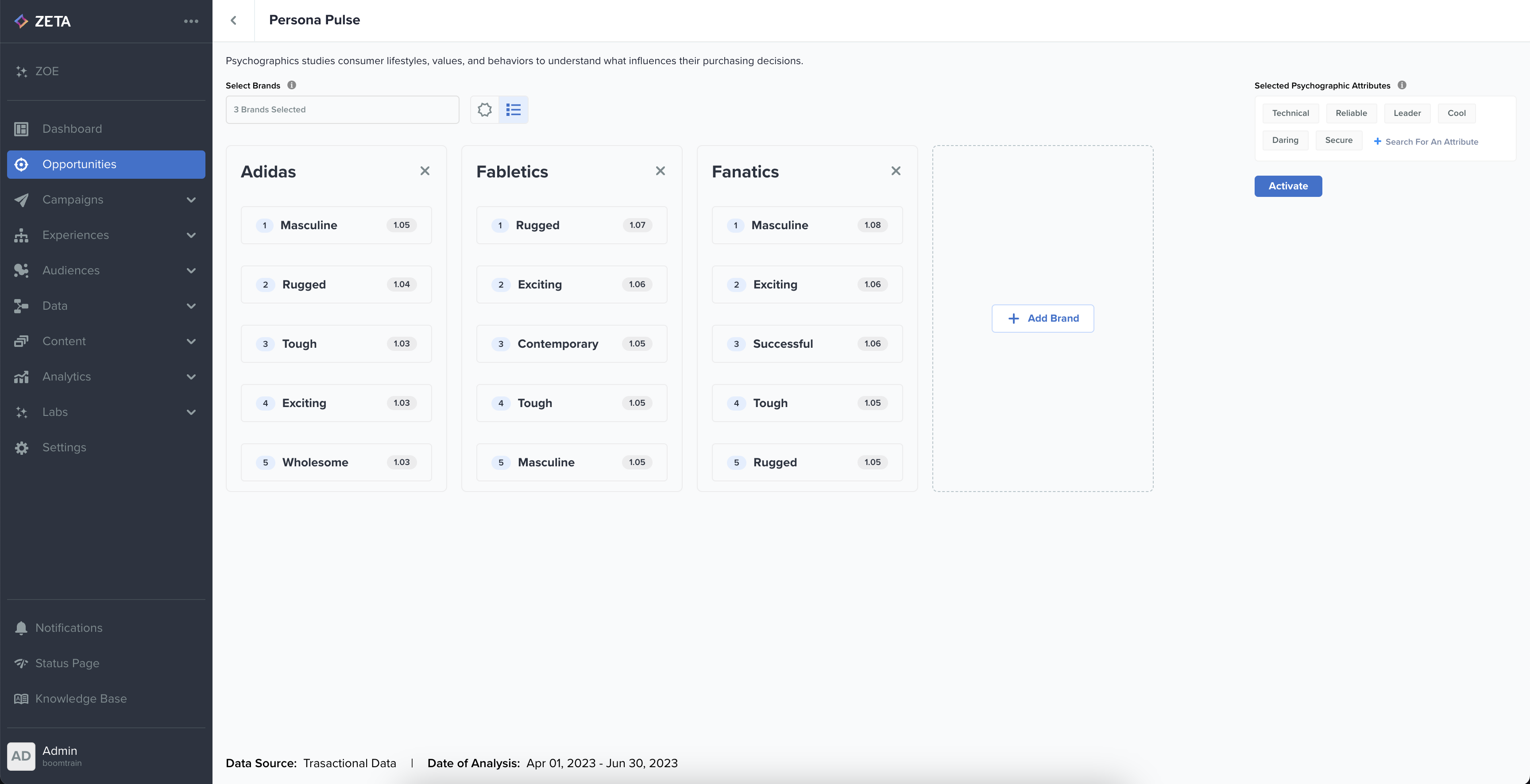Close the Fabletics brand card

[x=660, y=171]
